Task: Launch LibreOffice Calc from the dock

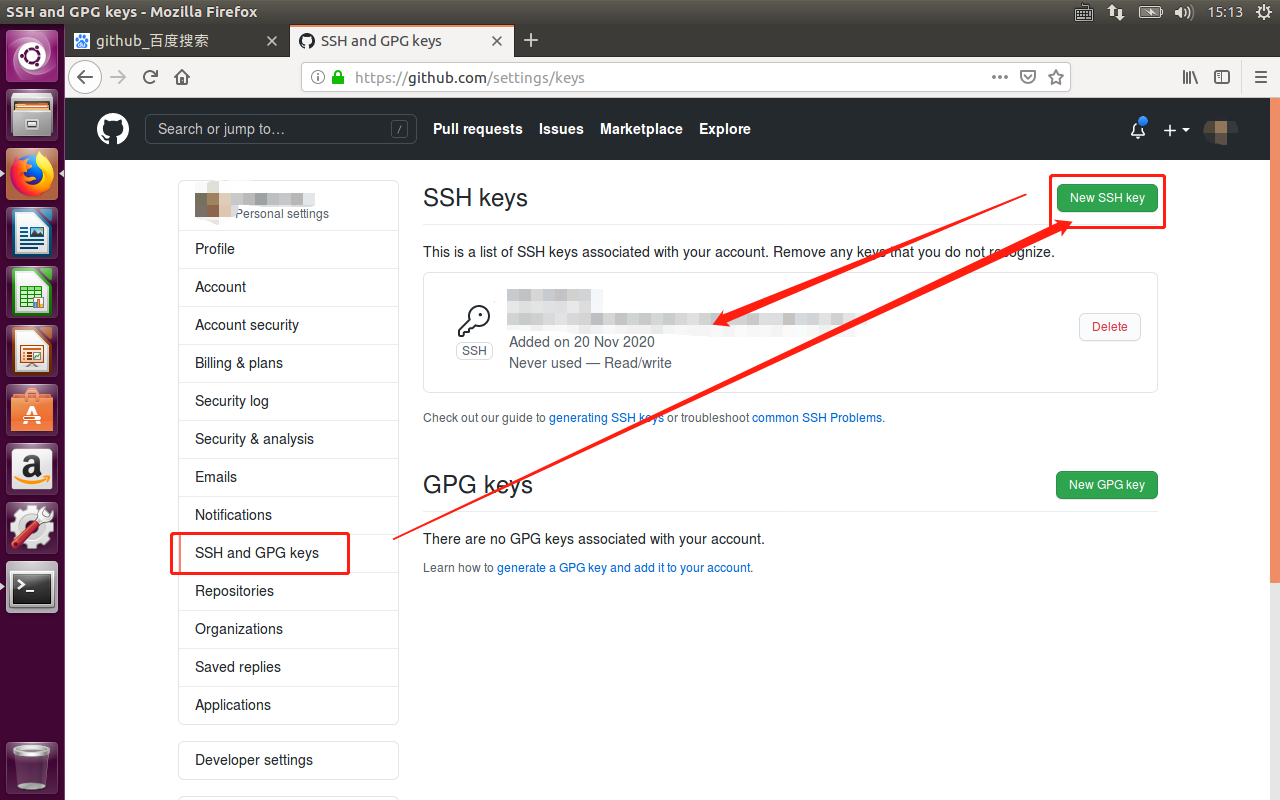Action: (x=32, y=292)
